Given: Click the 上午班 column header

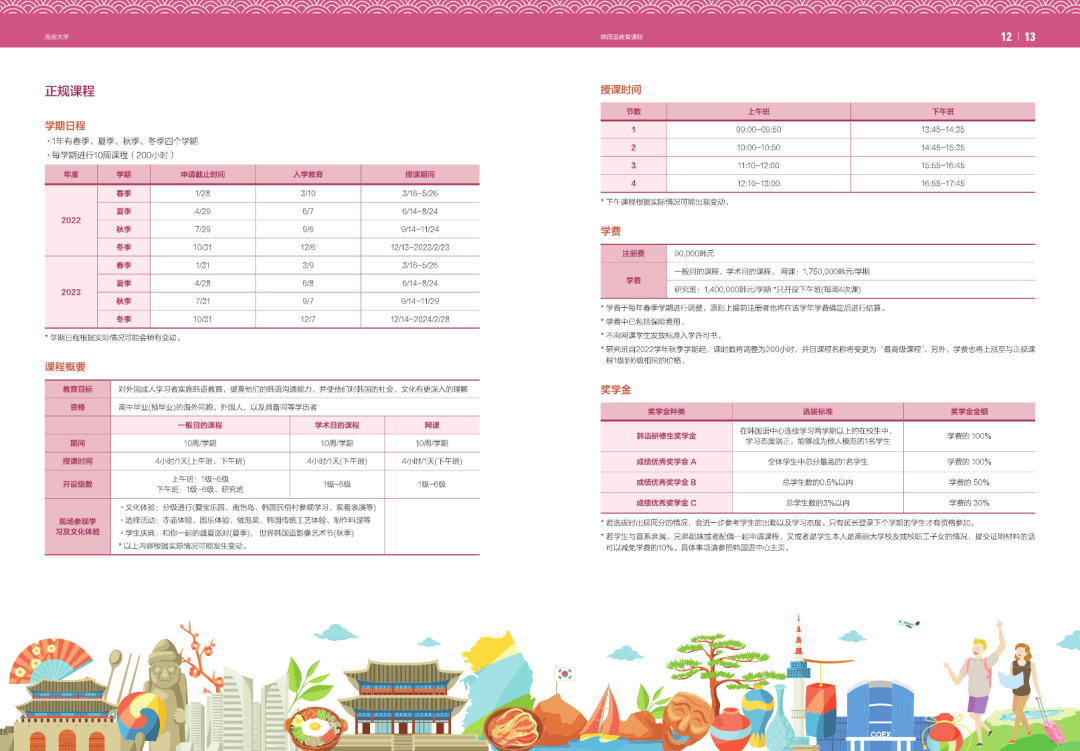Looking at the screenshot, I should 758,112.
